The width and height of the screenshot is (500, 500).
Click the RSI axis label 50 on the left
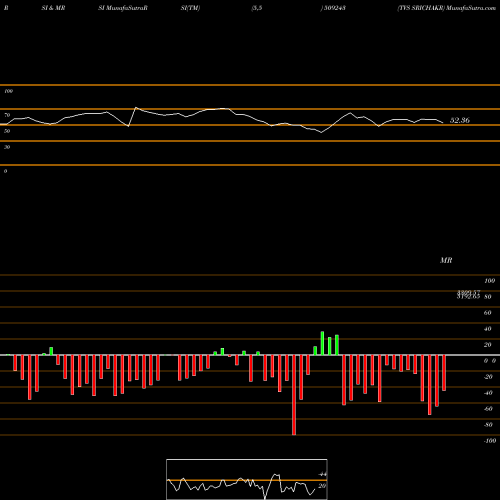7,131
